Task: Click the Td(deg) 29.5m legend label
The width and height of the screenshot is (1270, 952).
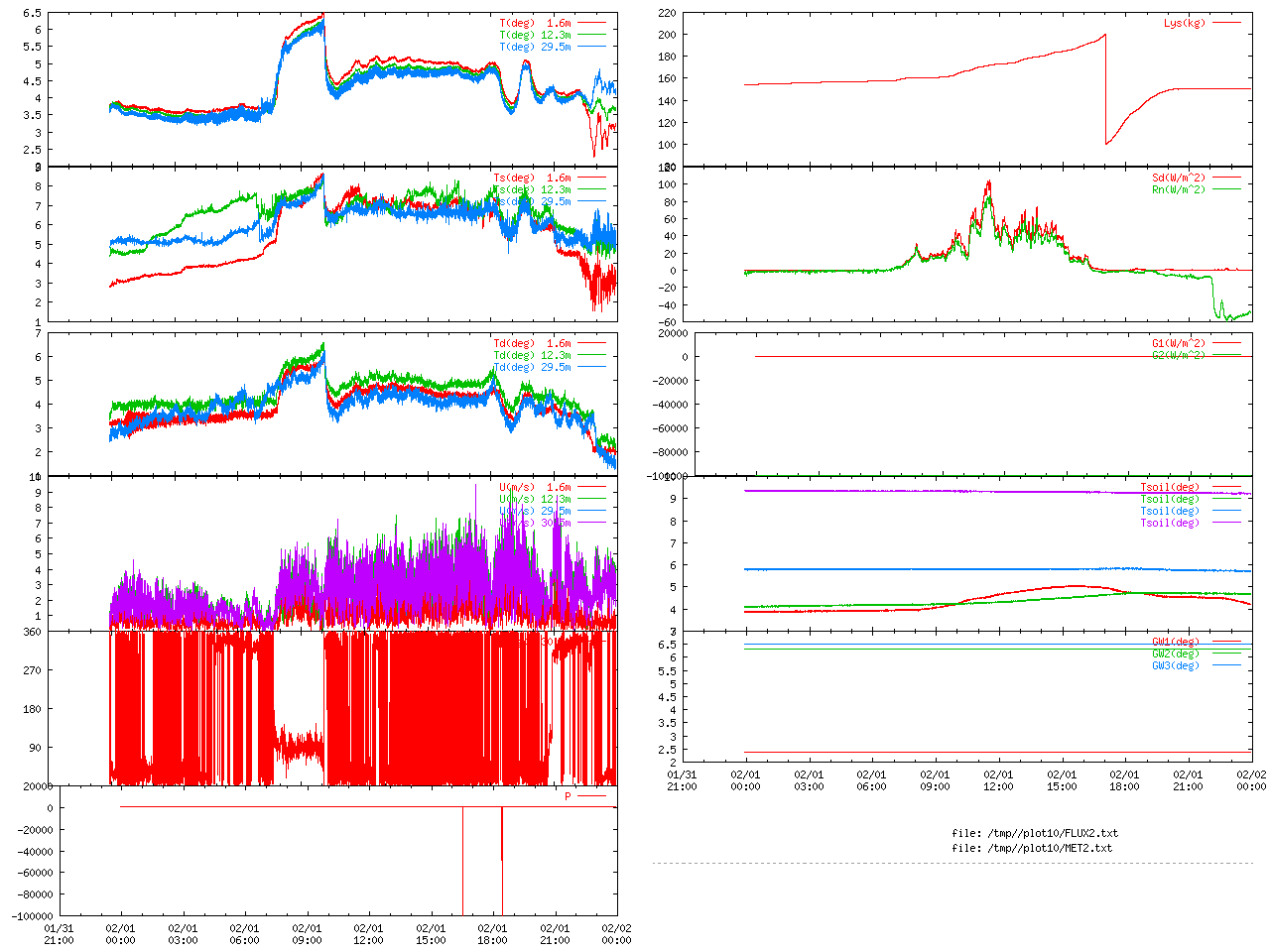Action: (x=533, y=367)
